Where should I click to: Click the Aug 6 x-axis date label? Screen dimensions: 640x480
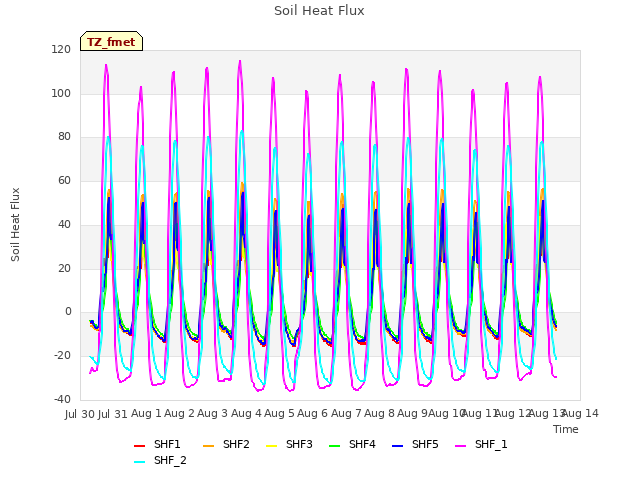312,413
